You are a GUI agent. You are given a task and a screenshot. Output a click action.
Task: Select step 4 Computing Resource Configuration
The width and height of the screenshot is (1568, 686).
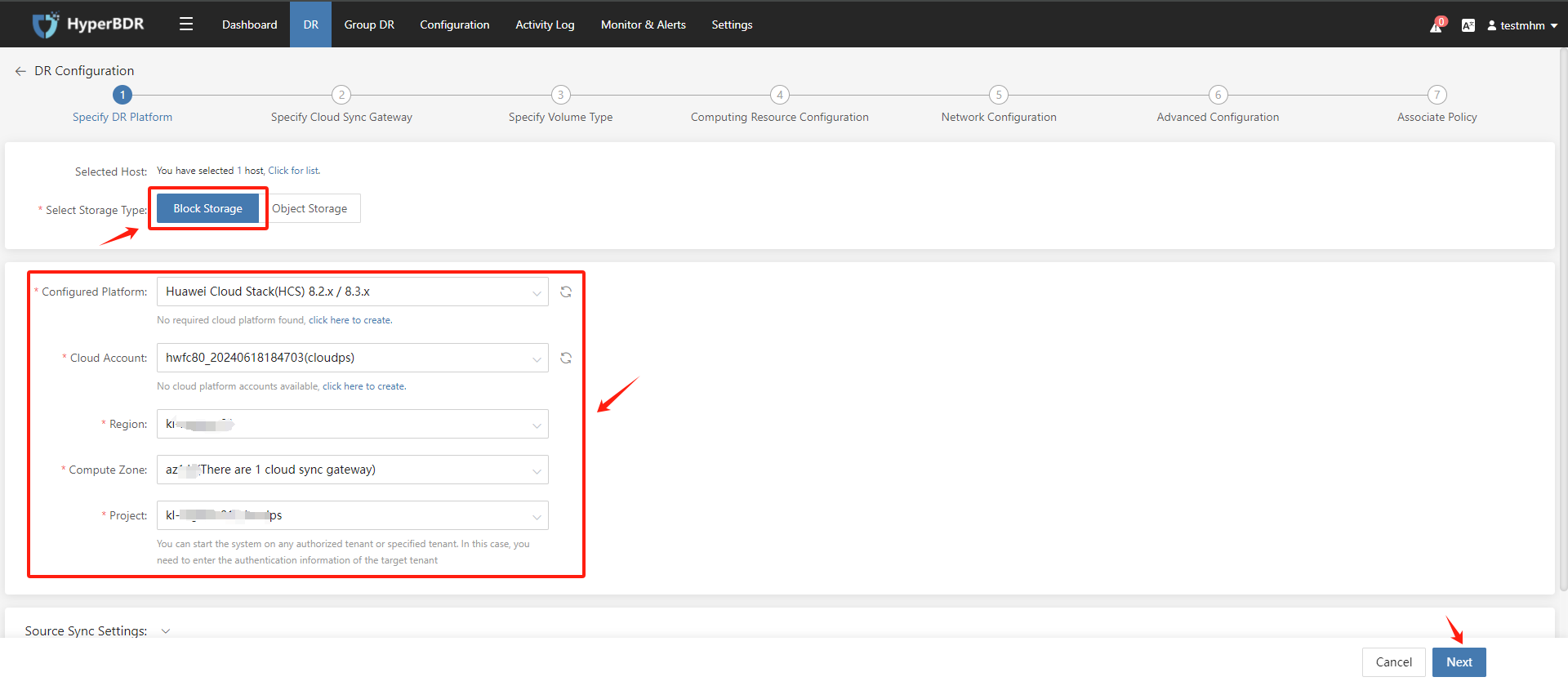(x=780, y=105)
